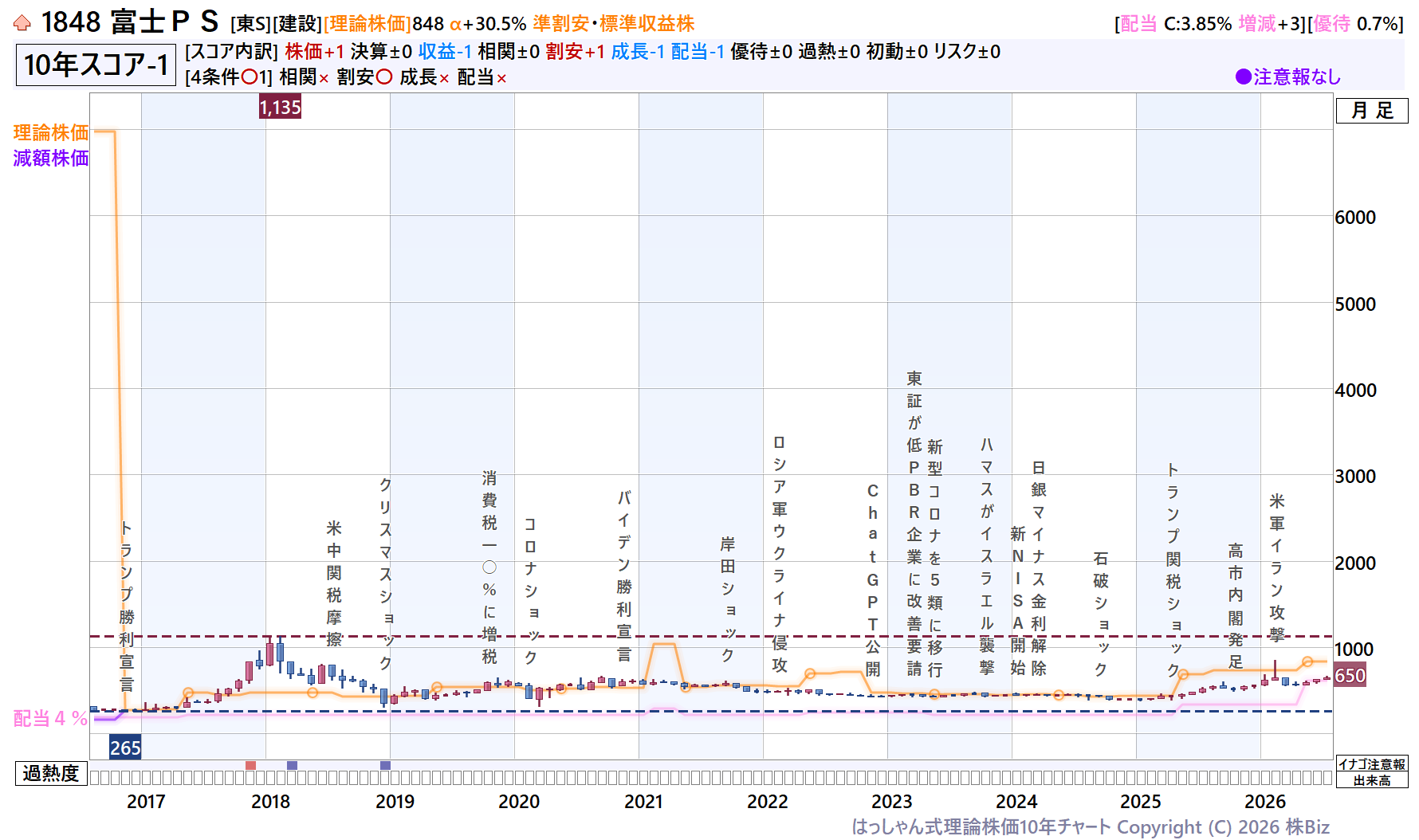Viewport: 1419px width, 840px height.
Task: Click the 1,135 high price marker
Action: click(281, 107)
